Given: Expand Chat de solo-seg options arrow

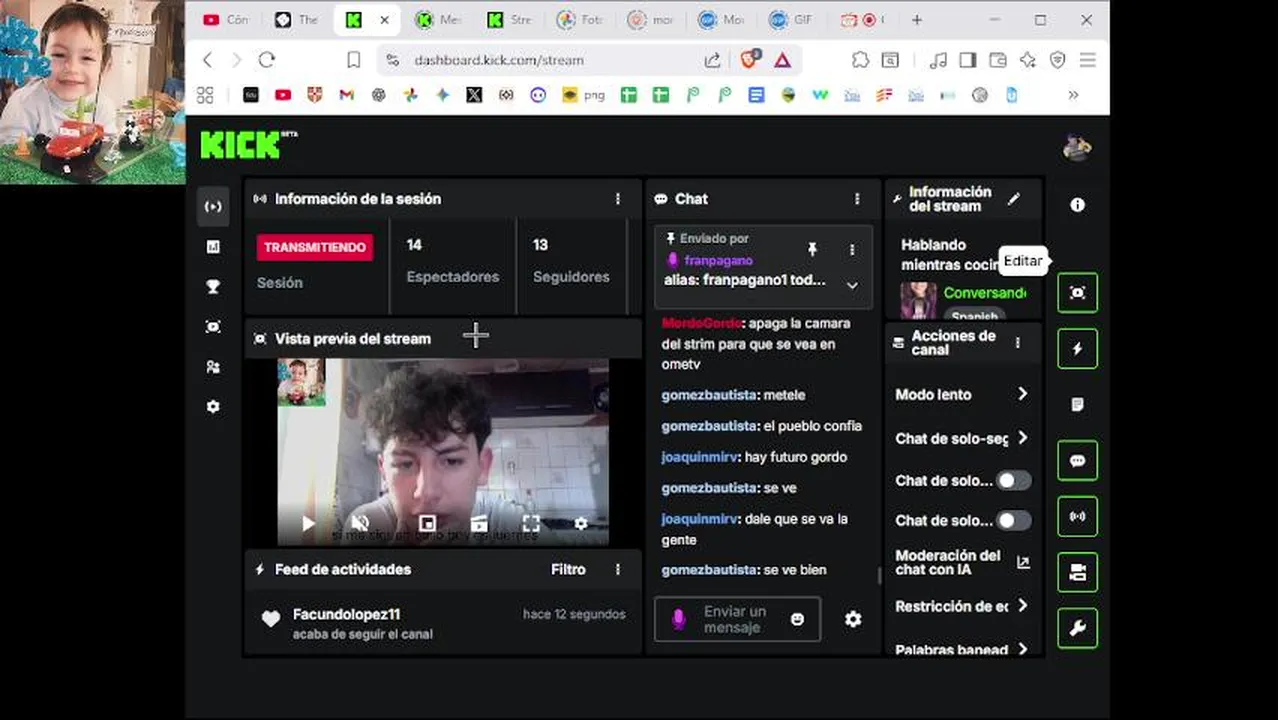Looking at the screenshot, I should pos(1022,438).
